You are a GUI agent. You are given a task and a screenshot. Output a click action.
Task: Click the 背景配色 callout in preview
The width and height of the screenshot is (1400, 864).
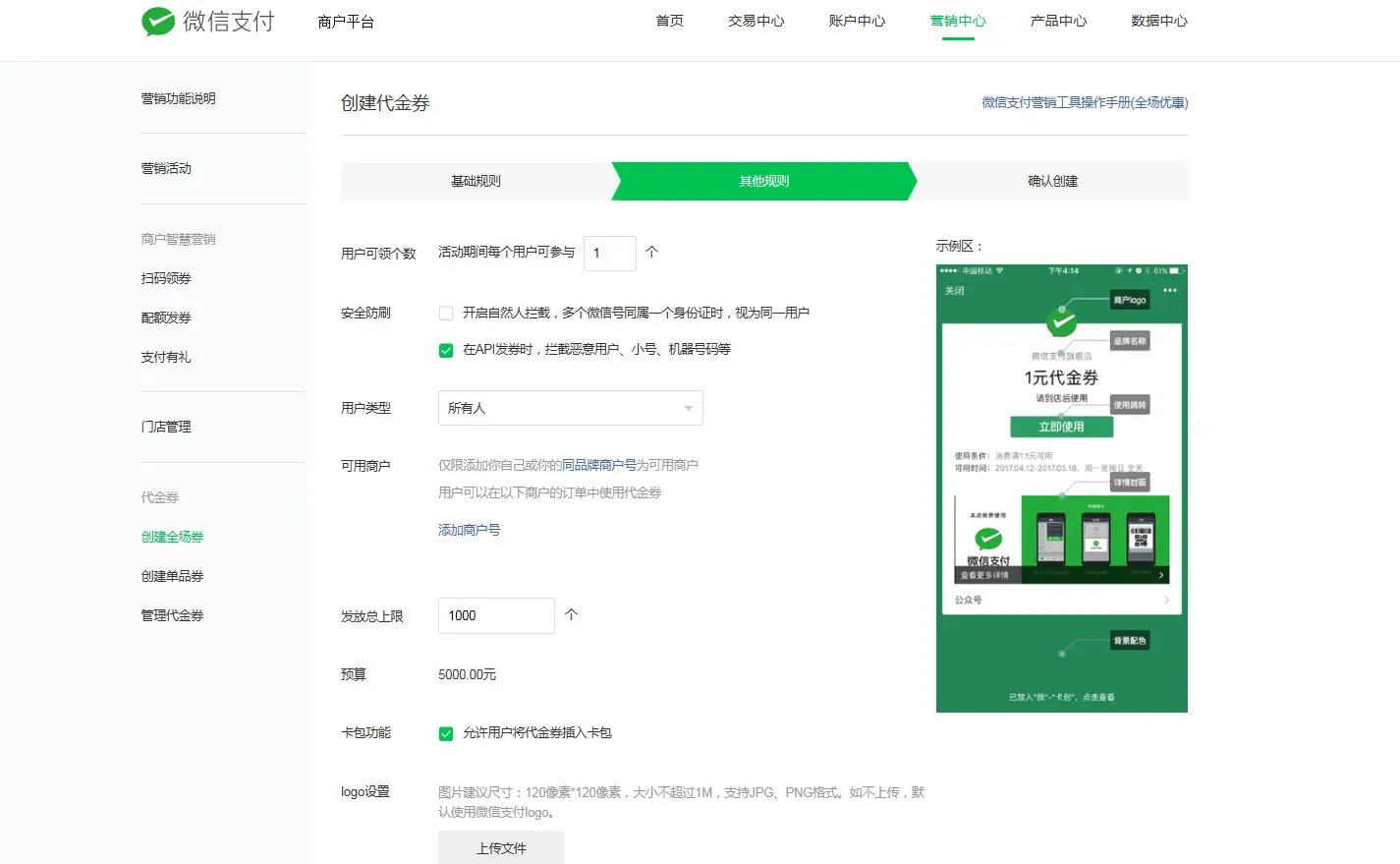[1130, 641]
